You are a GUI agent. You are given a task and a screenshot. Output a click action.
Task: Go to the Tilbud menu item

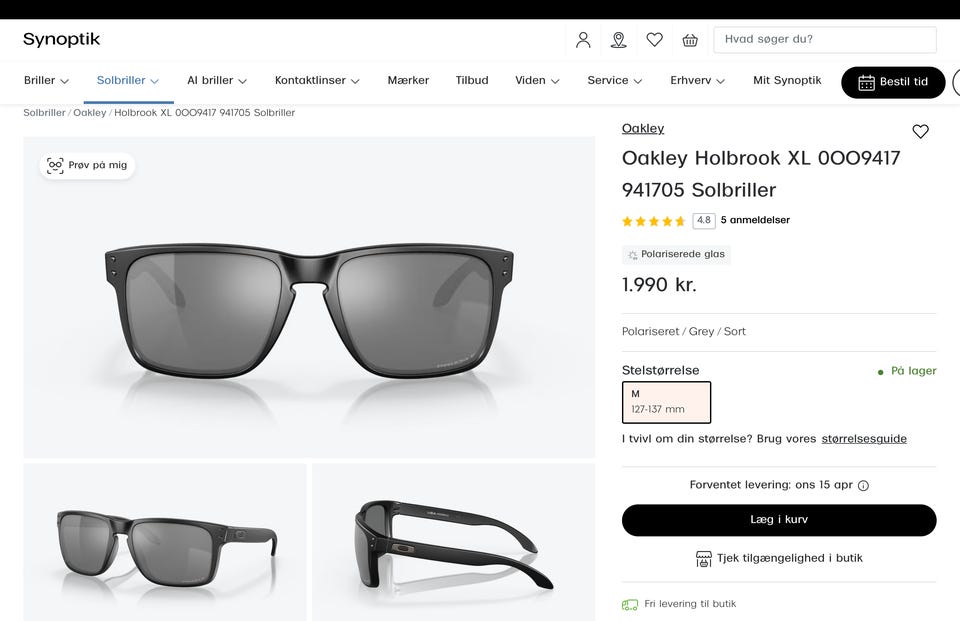coord(472,81)
